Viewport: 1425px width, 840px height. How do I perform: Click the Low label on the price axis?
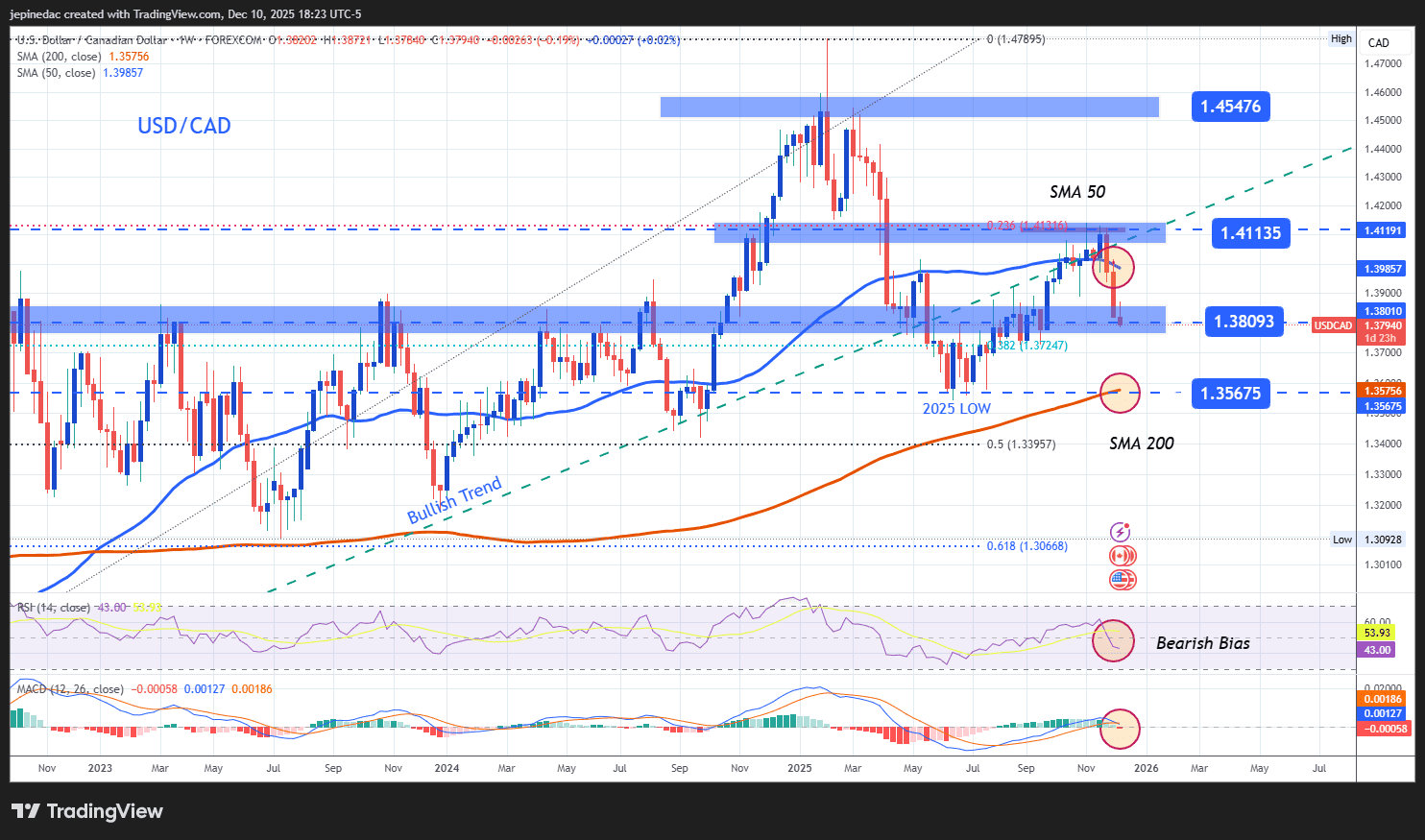click(x=1342, y=540)
